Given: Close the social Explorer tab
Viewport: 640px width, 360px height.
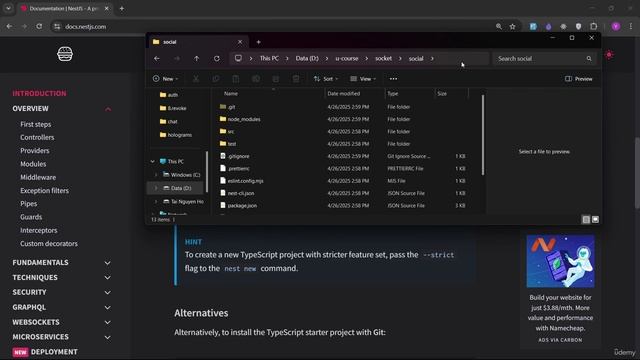Looking at the screenshot, I should click(240, 42).
